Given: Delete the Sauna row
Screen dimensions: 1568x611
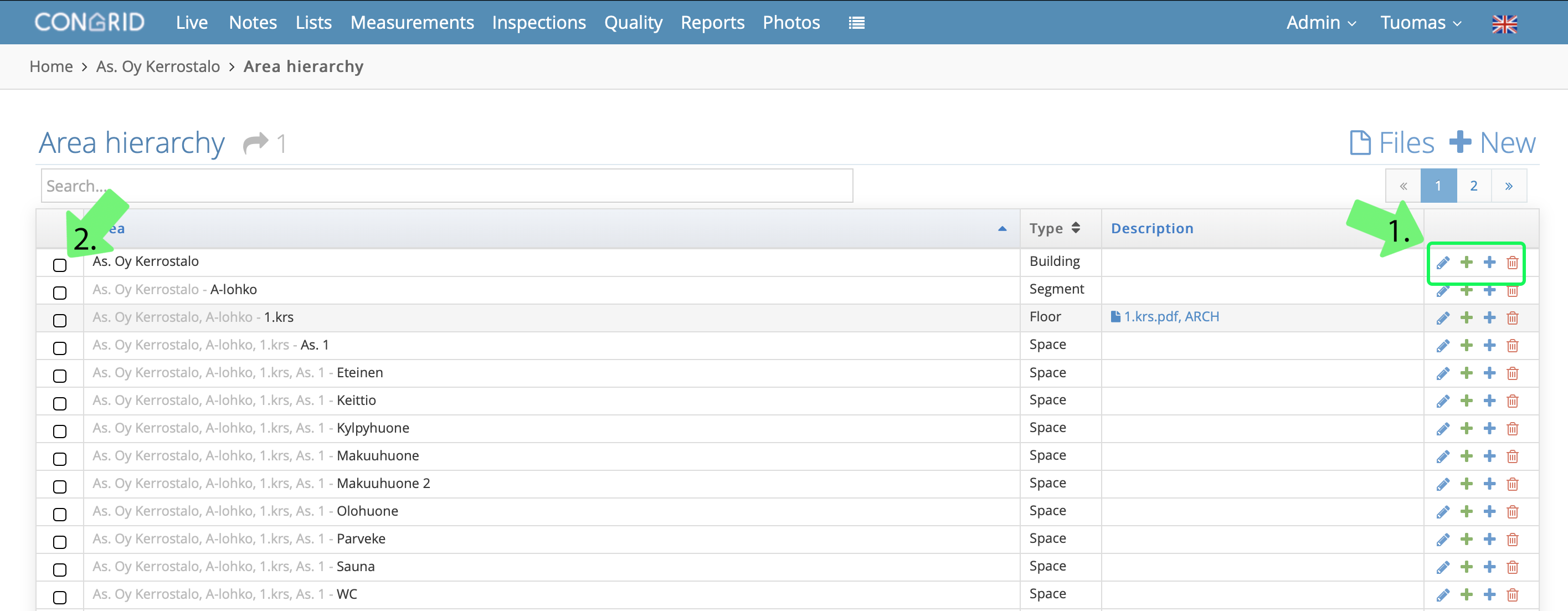Looking at the screenshot, I should tap(1513, 567).
